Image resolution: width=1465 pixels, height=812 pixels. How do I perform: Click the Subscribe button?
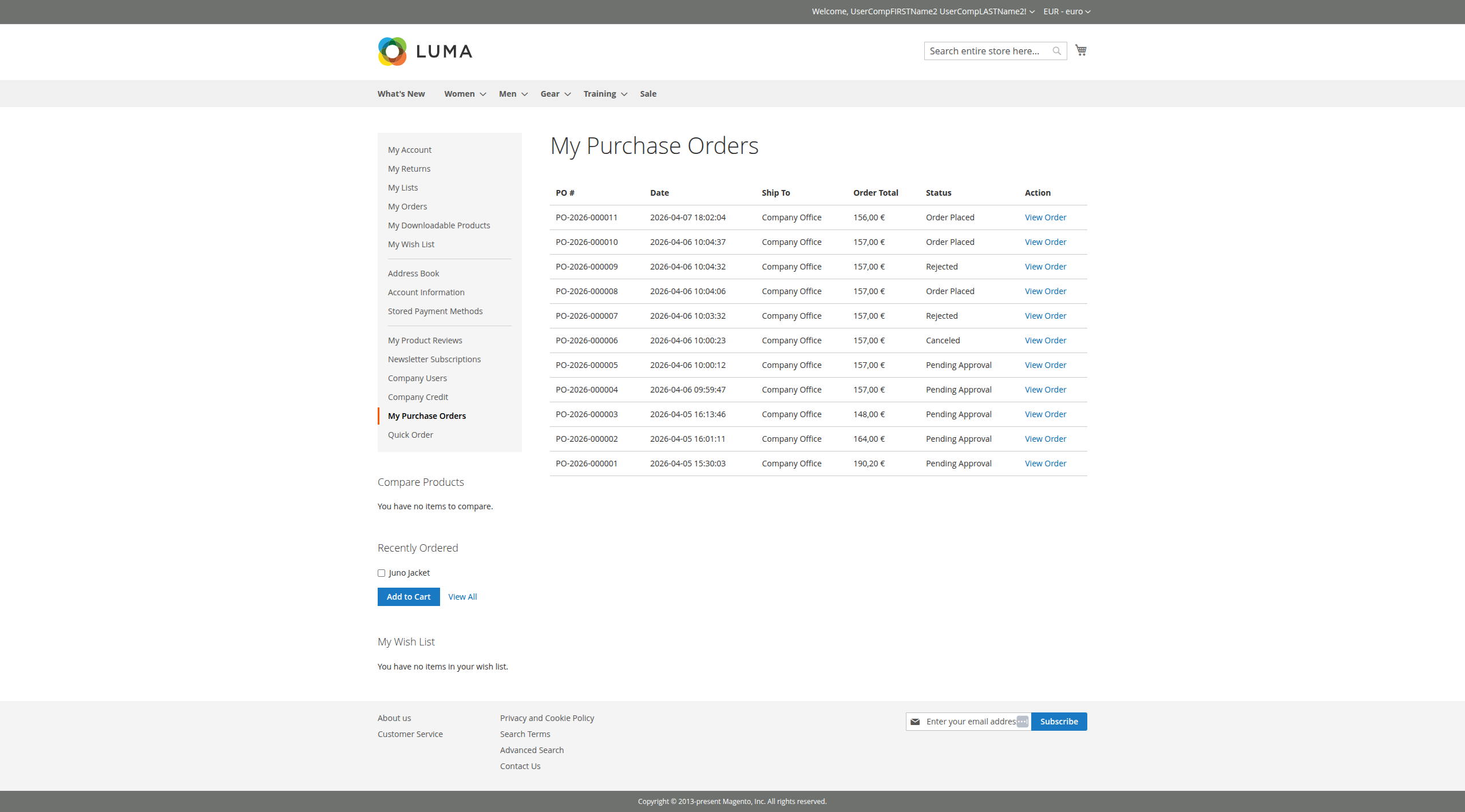tap(1059, 722)
